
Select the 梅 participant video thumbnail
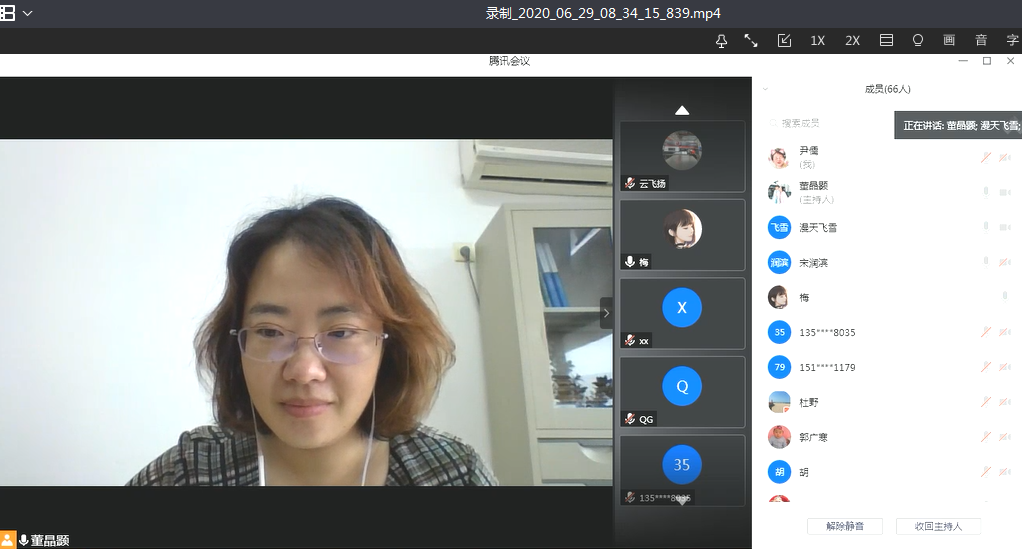(682, 235)
